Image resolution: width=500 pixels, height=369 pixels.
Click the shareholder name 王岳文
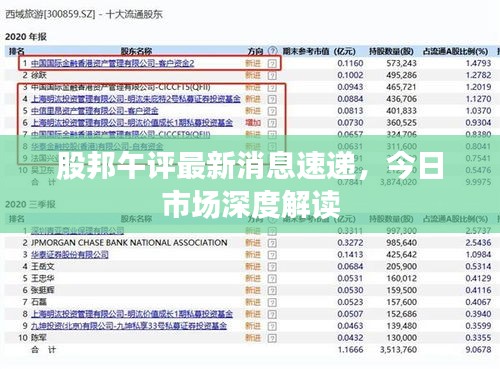coord(42,267)
